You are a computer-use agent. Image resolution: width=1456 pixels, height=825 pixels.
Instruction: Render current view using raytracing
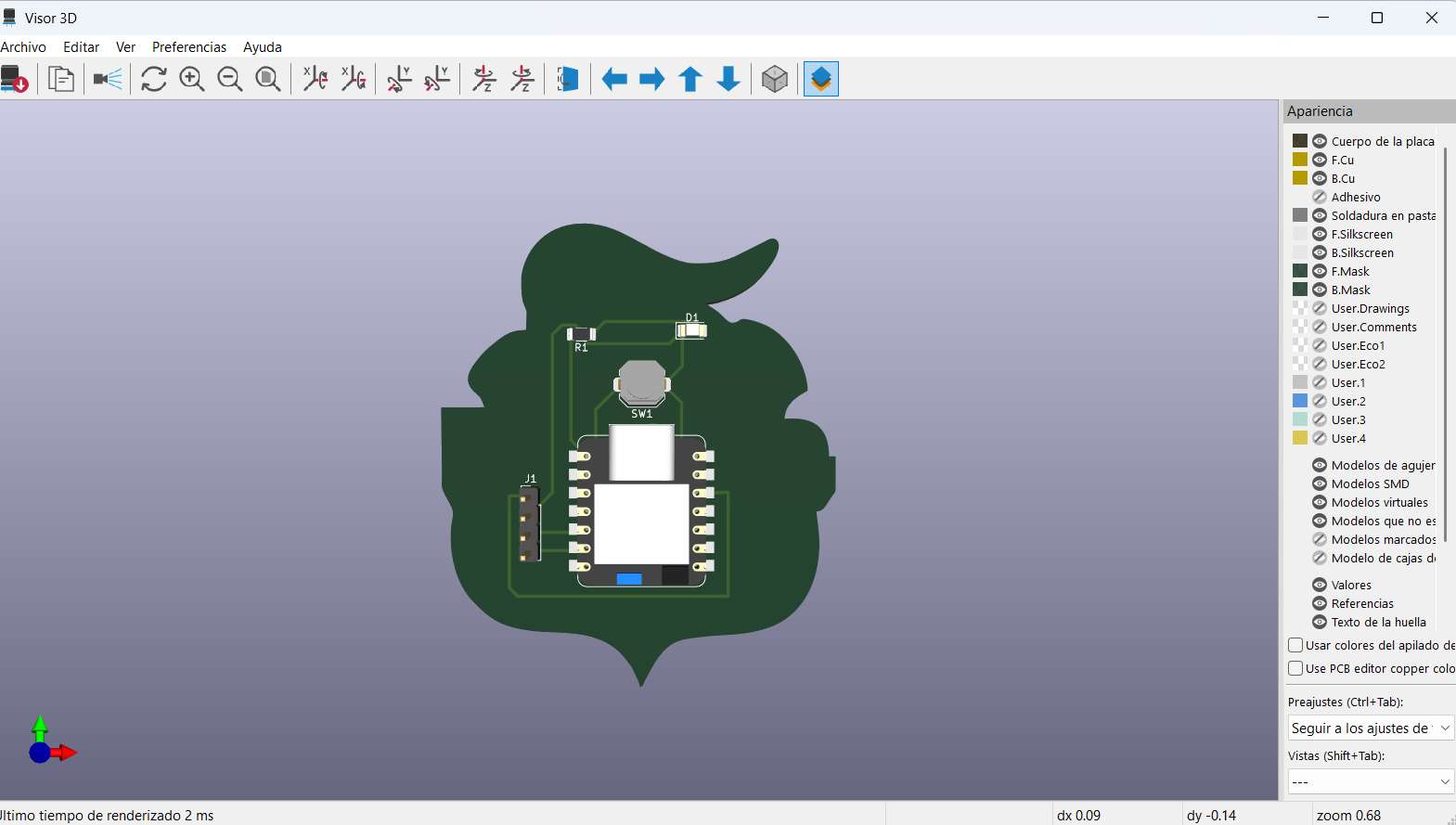[108, 79]
